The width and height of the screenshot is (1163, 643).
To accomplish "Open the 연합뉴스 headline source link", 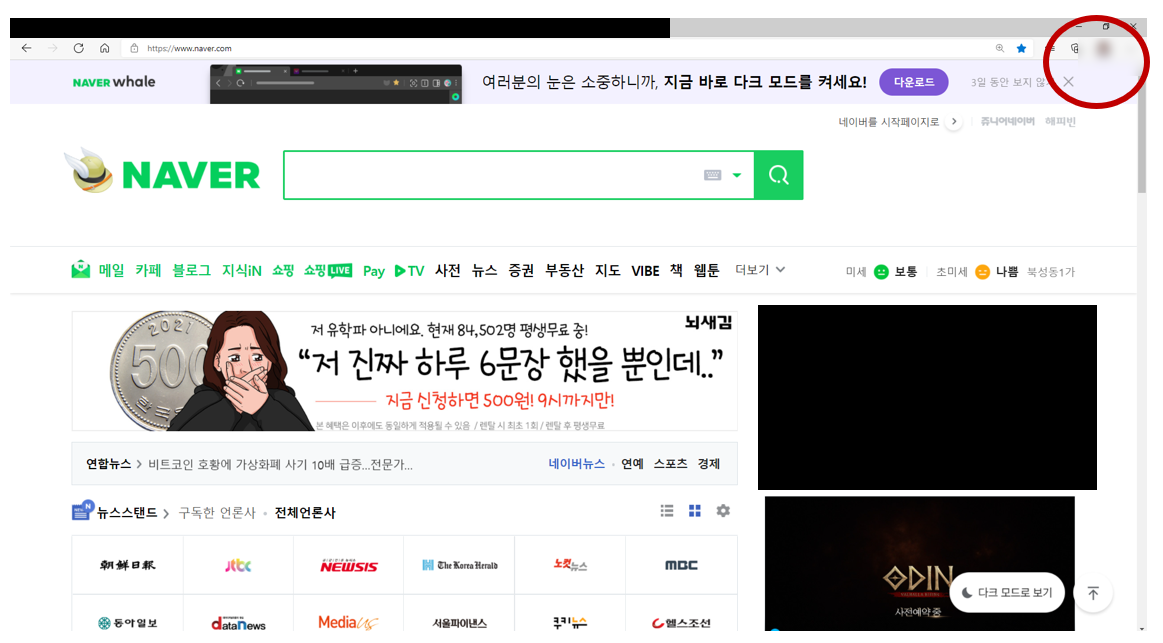I will coord(108,464).
